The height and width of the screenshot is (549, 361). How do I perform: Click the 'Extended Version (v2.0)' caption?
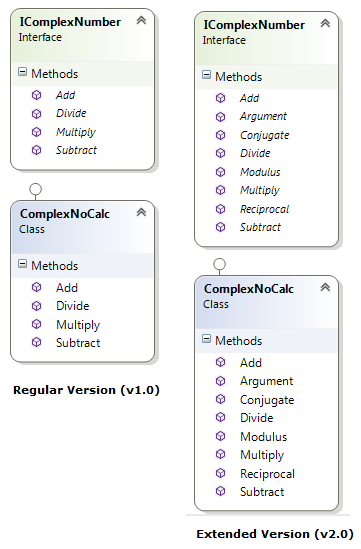275,534
